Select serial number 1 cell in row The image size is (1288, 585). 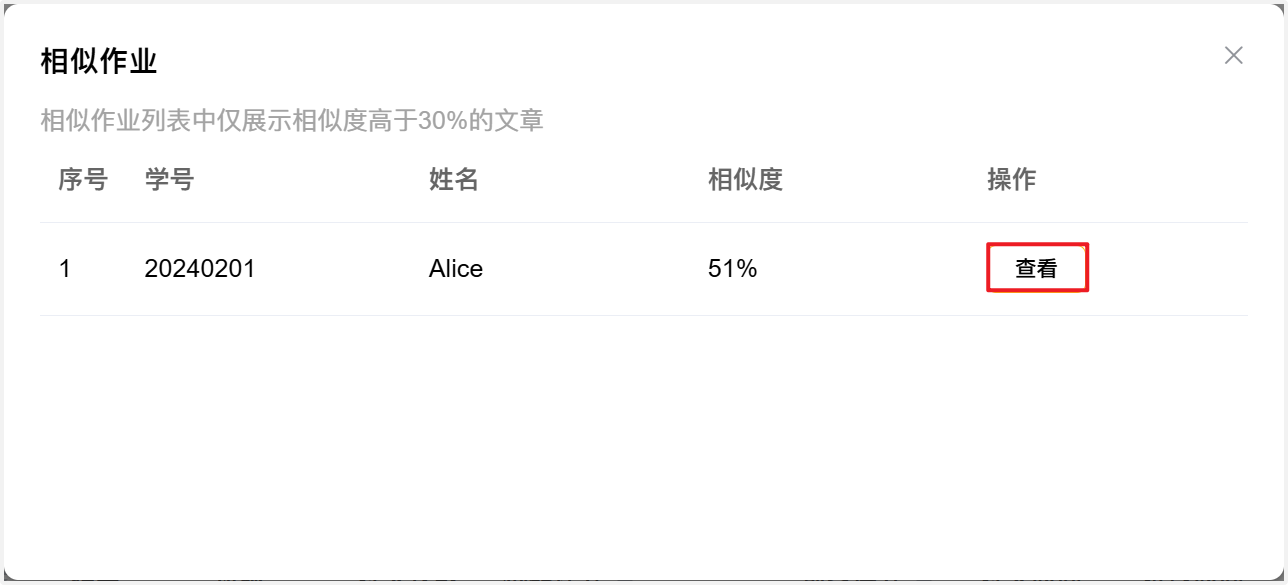click(65, 269)
